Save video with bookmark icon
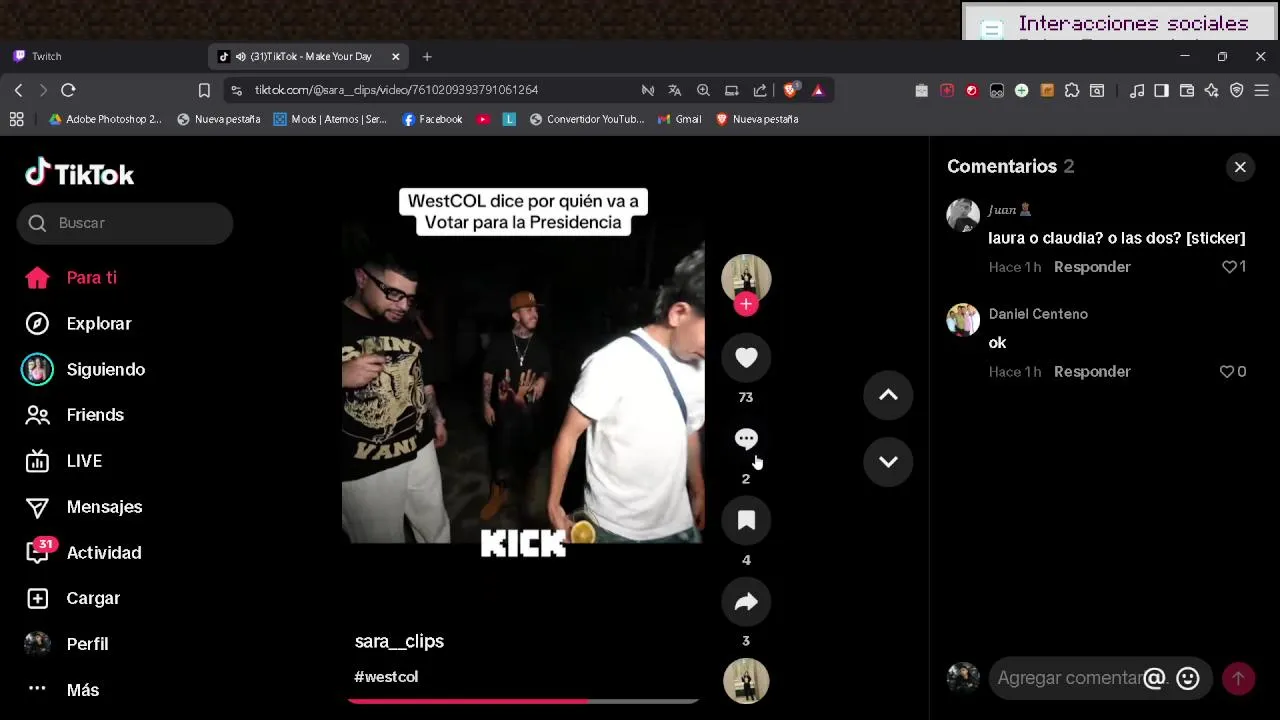This screenshot has height=720, width=1280. (x=746, y=520)
